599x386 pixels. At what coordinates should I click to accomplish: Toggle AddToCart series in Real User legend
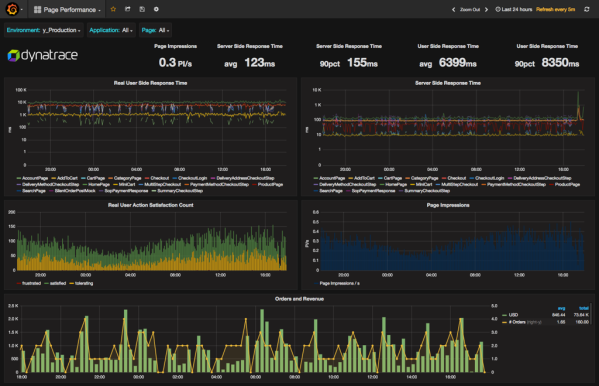tap(67, 178)
